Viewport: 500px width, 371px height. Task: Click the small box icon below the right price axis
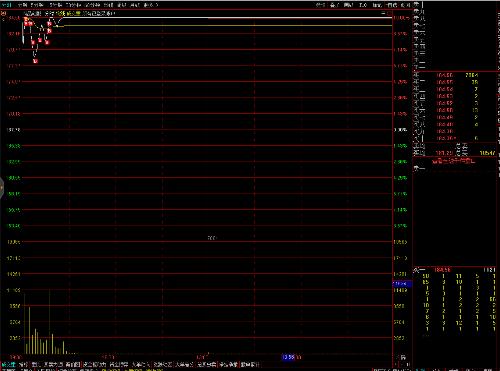tap(403, 357)
